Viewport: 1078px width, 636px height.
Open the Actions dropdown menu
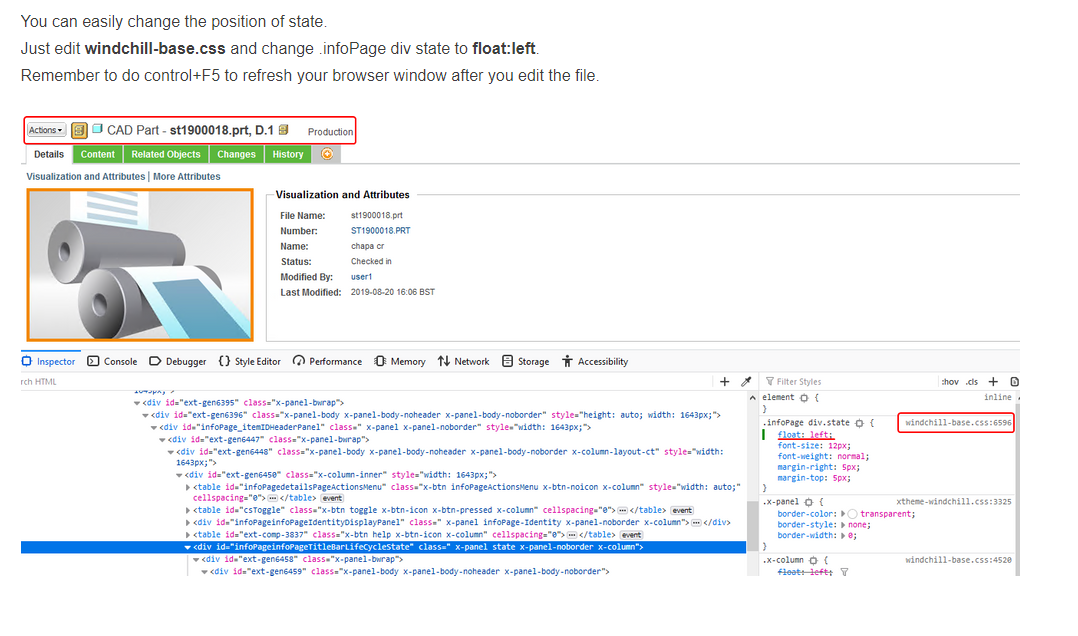click(46, 130)
